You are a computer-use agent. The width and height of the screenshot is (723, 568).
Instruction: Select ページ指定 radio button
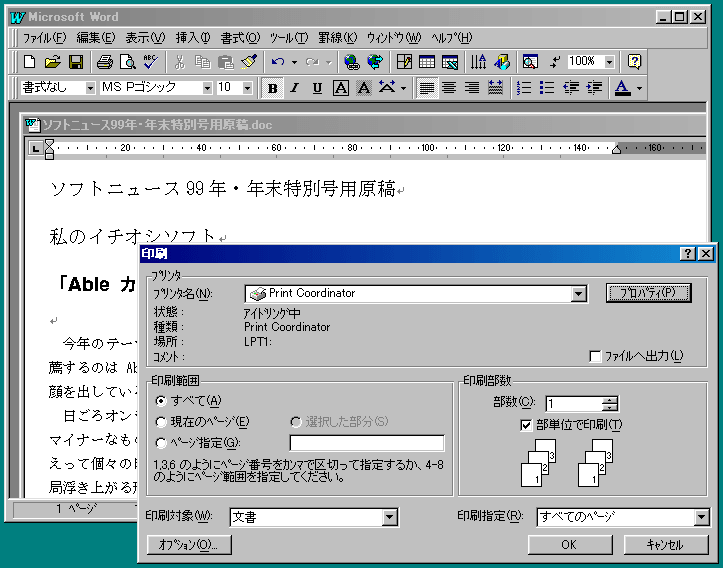(161, 443)
